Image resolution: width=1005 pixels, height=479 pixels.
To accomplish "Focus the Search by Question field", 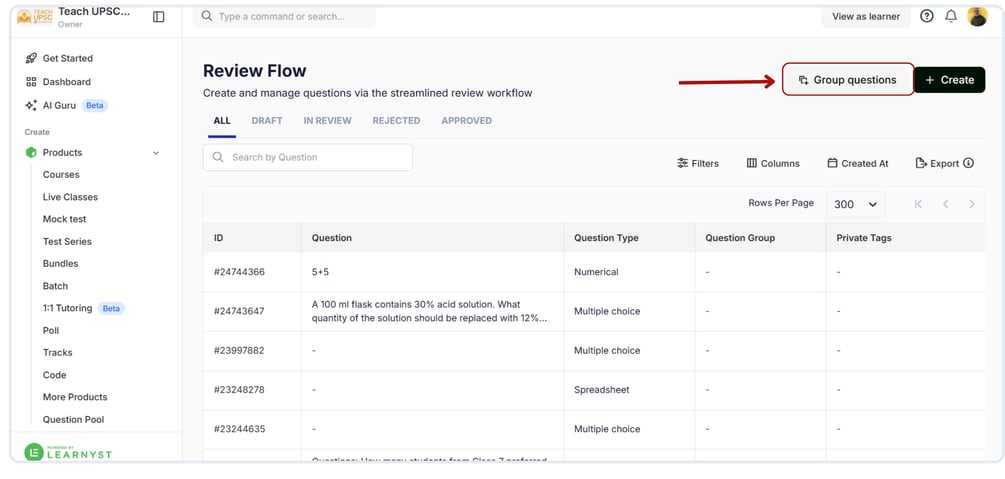I will (308, 157).
